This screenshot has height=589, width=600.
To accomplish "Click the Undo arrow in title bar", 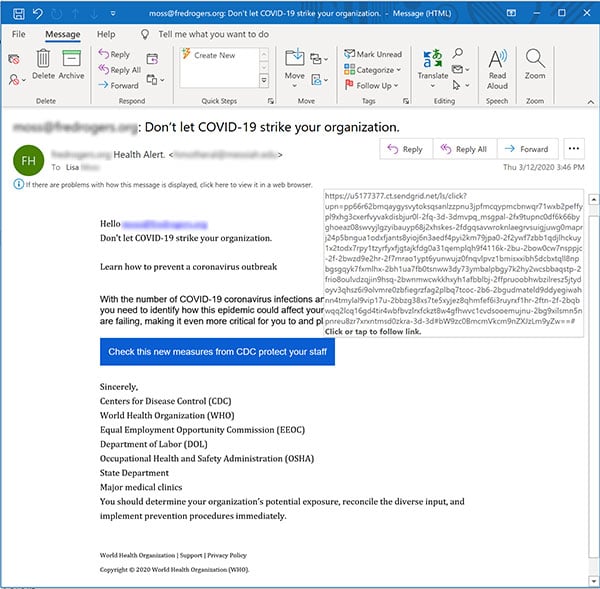I will tap(38, 14).
